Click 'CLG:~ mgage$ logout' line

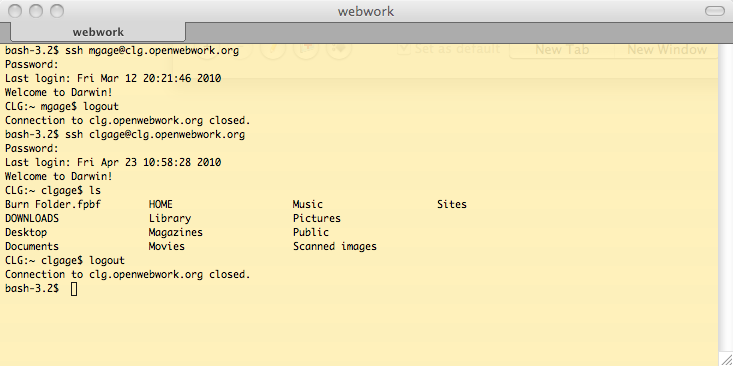[x=62, y=107]
